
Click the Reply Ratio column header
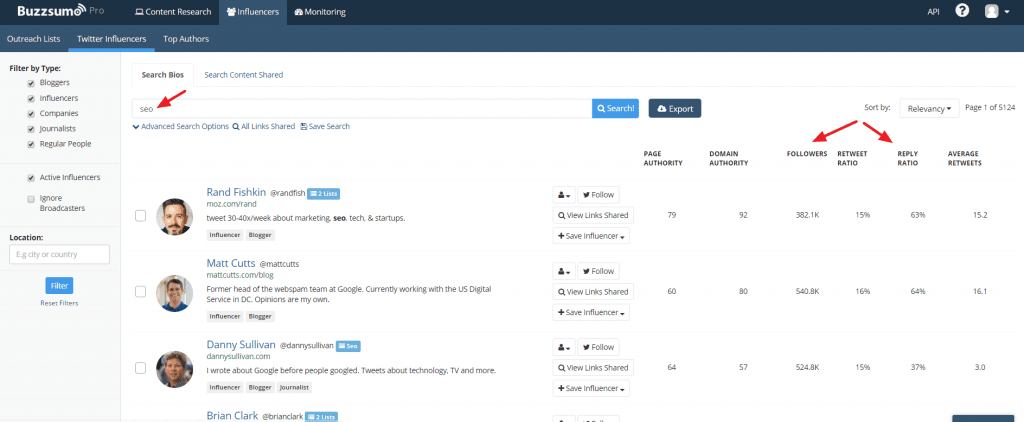click(908, 158)
